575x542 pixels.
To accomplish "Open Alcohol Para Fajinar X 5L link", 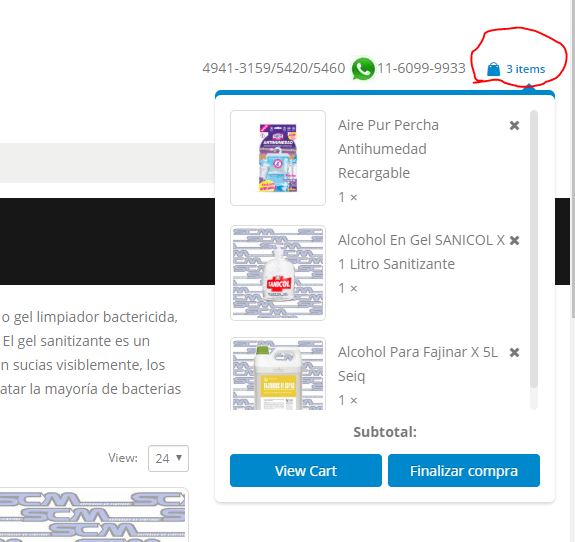I will coord(418,364).
